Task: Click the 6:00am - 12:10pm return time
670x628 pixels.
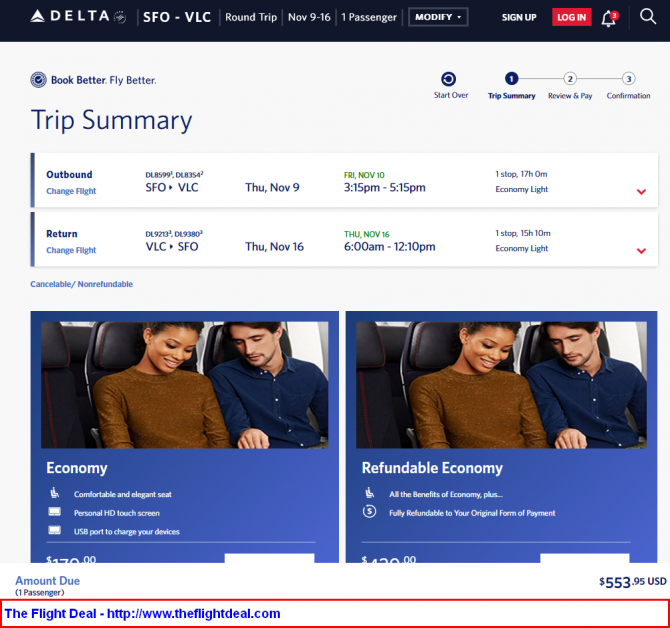Action: [390, 247]
